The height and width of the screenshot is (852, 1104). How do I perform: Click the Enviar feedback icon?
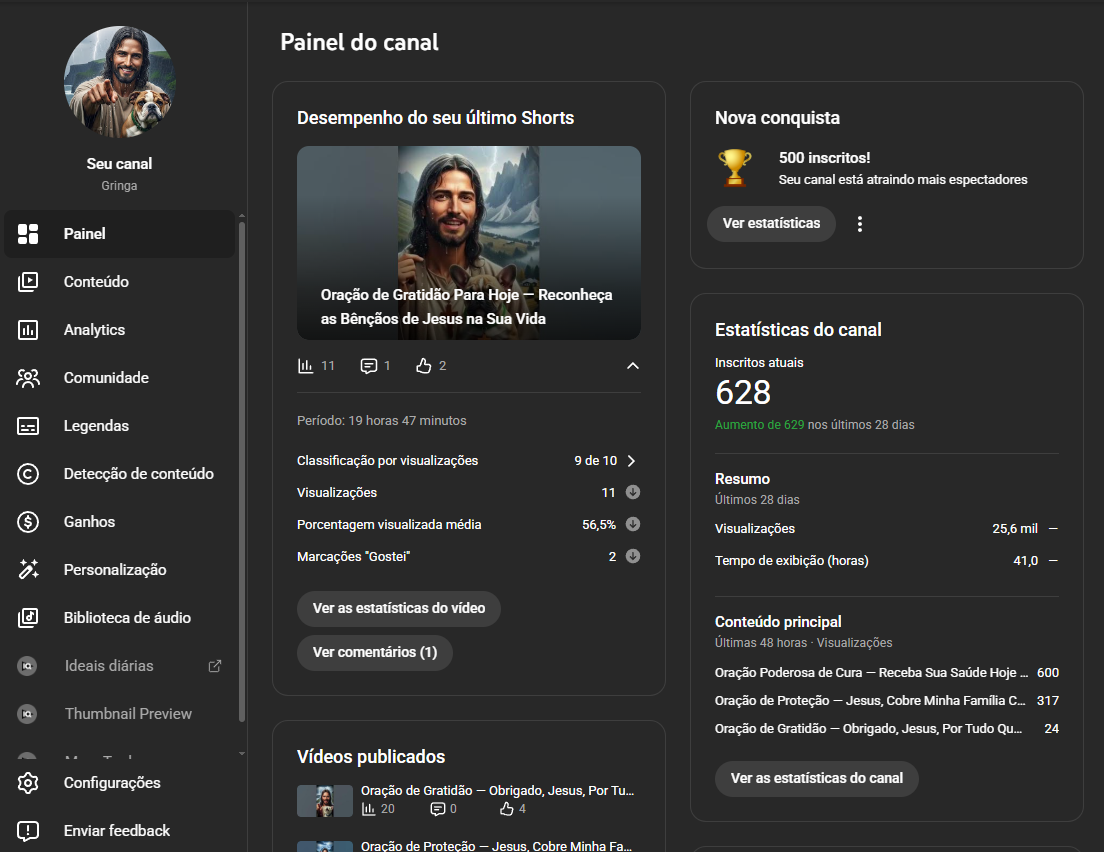27,831
